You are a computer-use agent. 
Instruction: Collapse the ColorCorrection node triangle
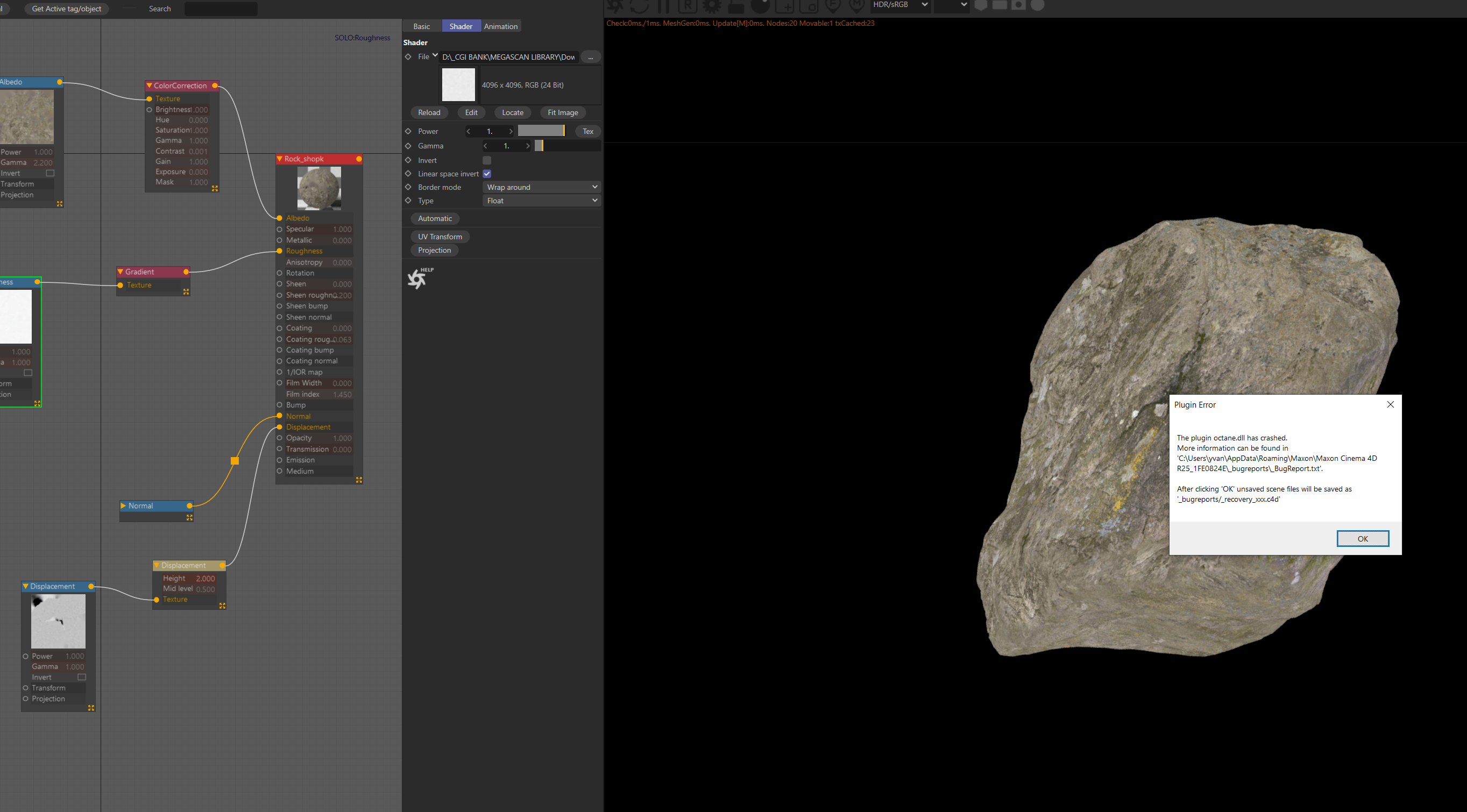(x=149, y=86)
